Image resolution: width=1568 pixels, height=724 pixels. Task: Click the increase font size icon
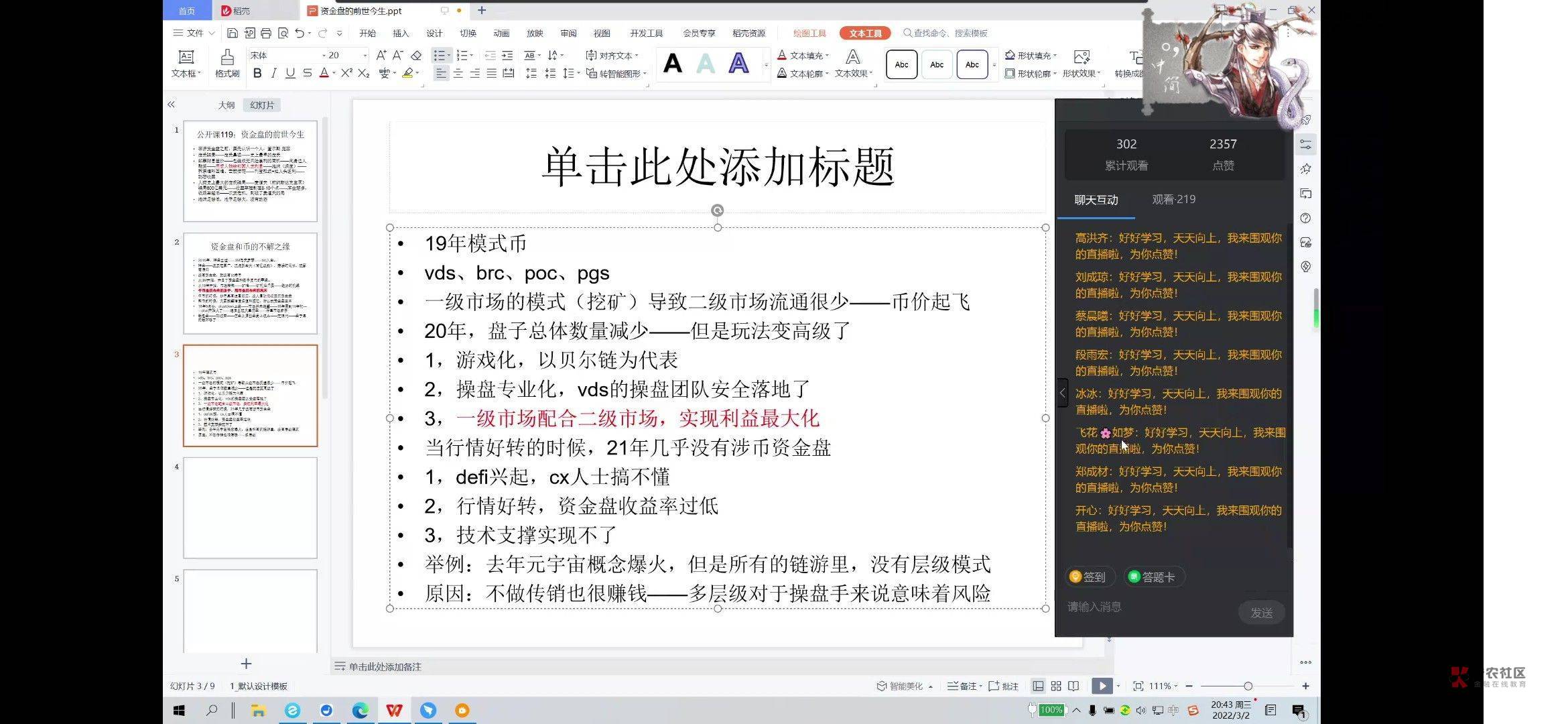[x=381, y=56]
